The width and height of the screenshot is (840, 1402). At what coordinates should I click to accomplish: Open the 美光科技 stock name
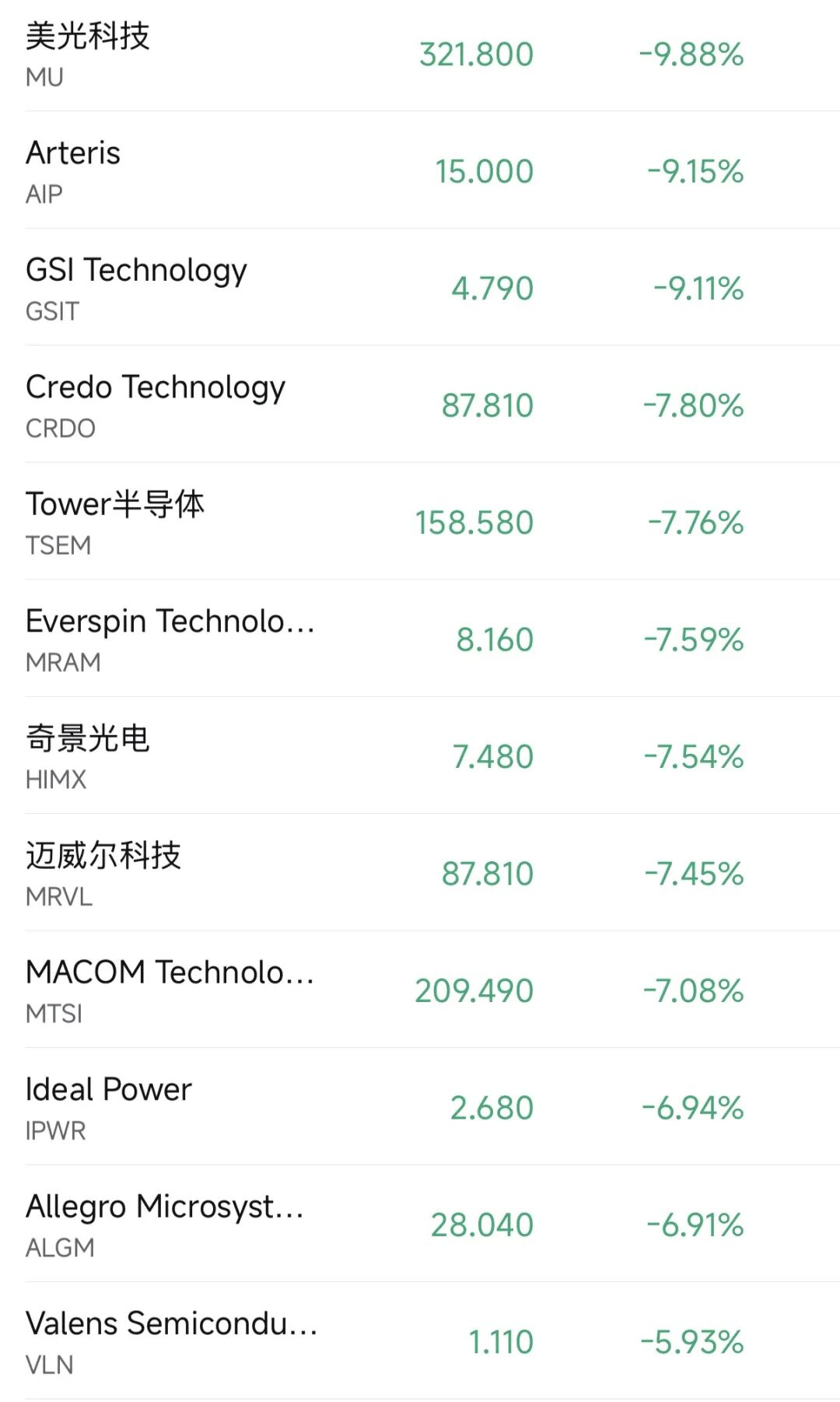click(x=87, y=36)
